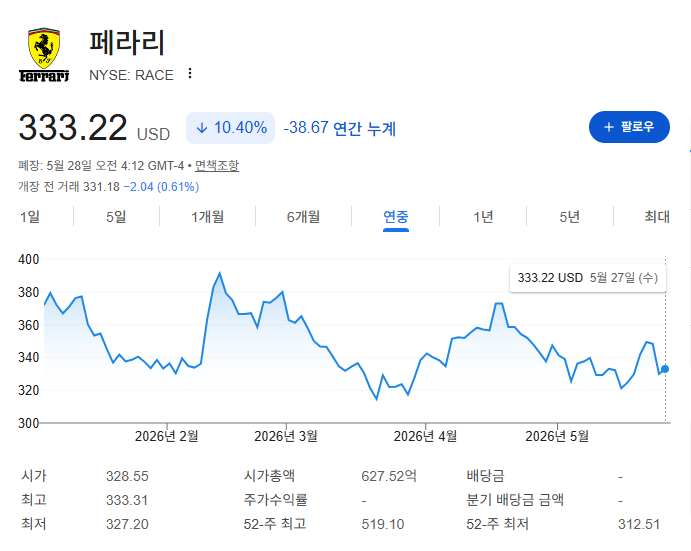Click the 시가 value 328.55
The image size is (691, 551).
click(127, 476)
